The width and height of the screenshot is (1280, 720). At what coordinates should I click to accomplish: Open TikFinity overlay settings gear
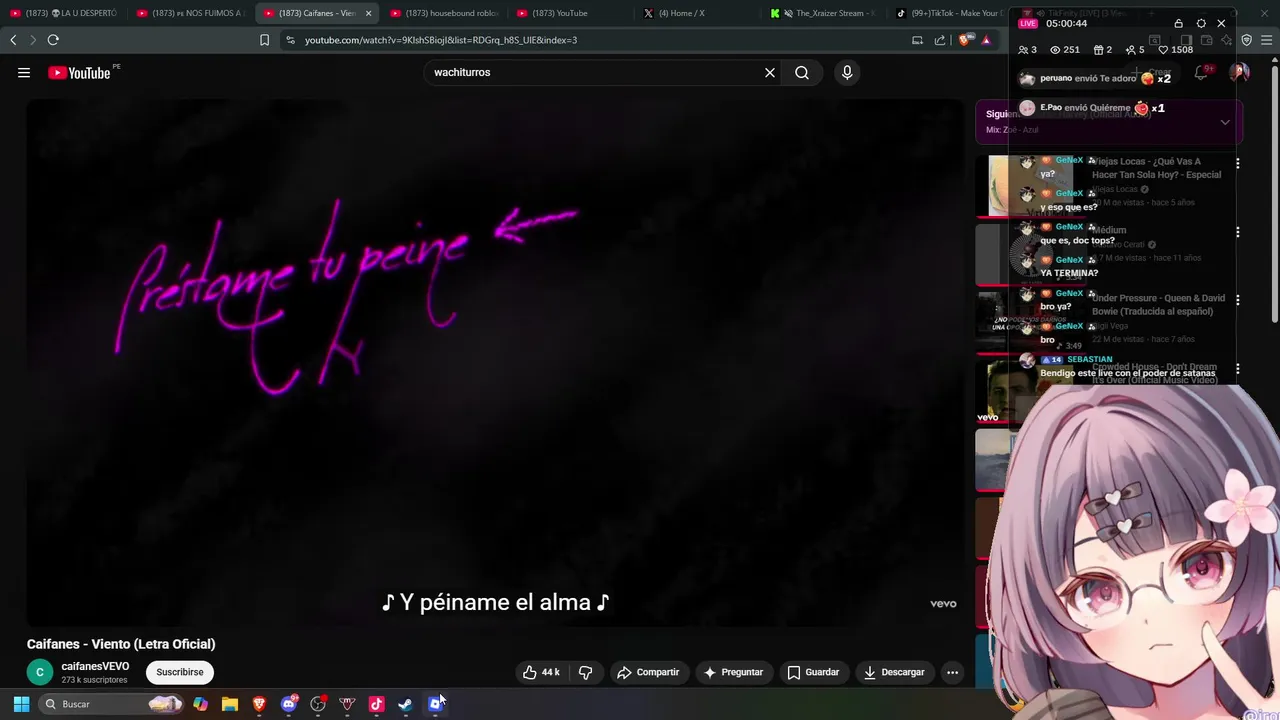click(1201, 23)
